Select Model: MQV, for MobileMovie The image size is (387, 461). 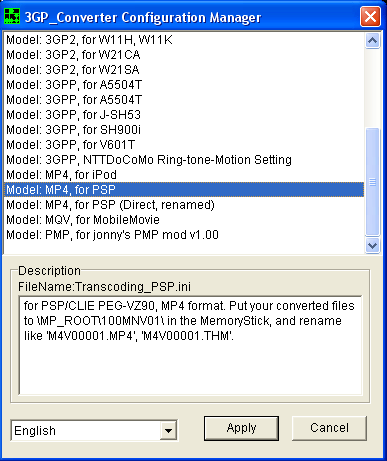(184, 220)
